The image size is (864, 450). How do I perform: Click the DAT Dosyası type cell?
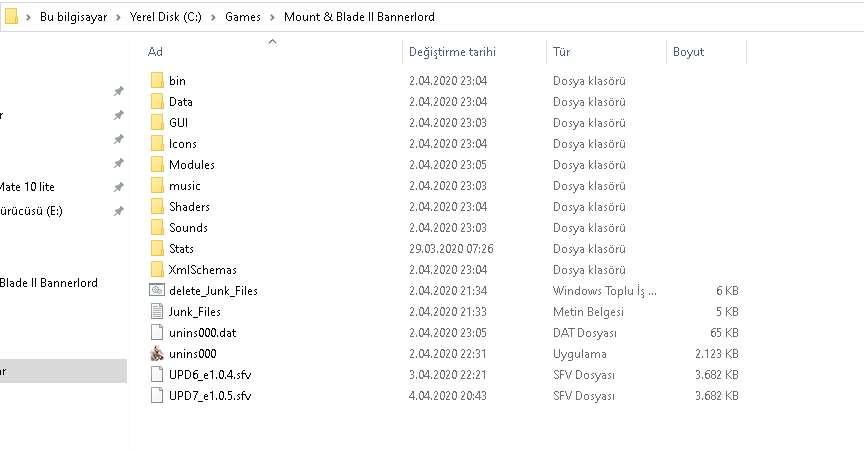[585, 333]
